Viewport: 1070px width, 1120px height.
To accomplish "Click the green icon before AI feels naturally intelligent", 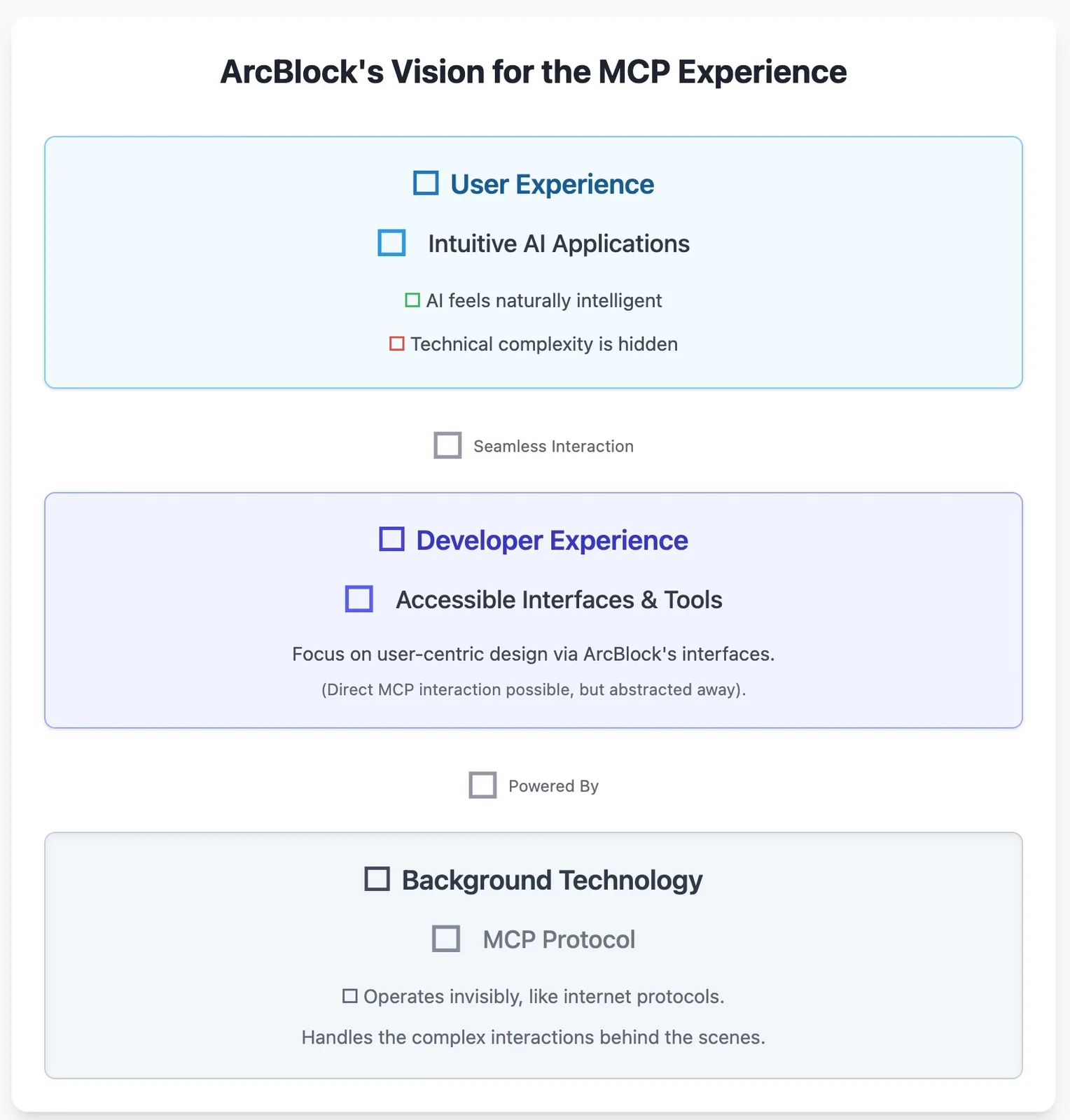I will click(412, 300).
